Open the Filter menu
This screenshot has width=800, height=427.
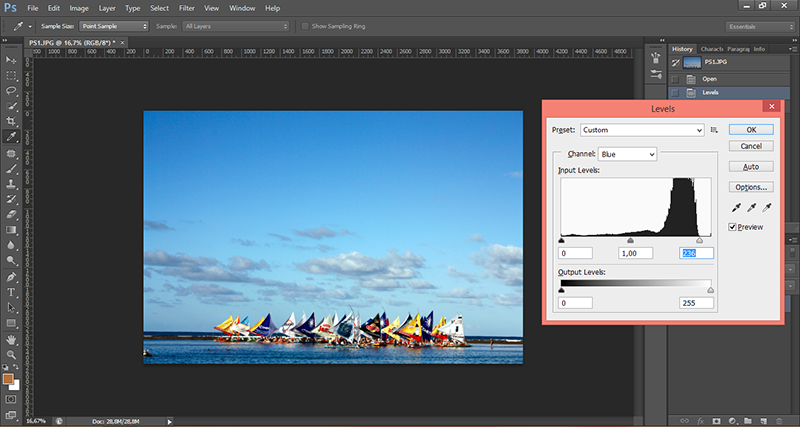[186, 8]
